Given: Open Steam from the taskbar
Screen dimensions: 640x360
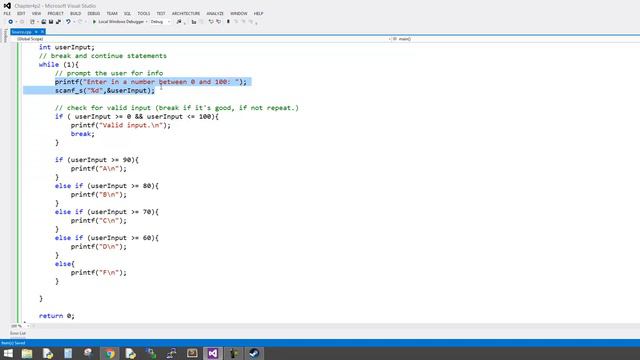Looking at the screenshot, I should [254, 353].
